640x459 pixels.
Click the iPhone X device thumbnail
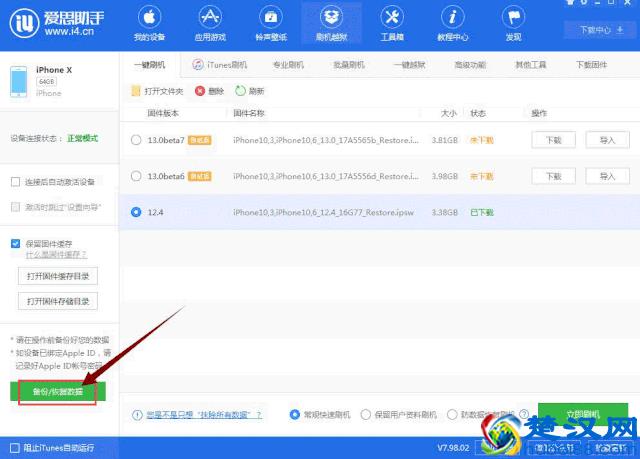[19, 82]
